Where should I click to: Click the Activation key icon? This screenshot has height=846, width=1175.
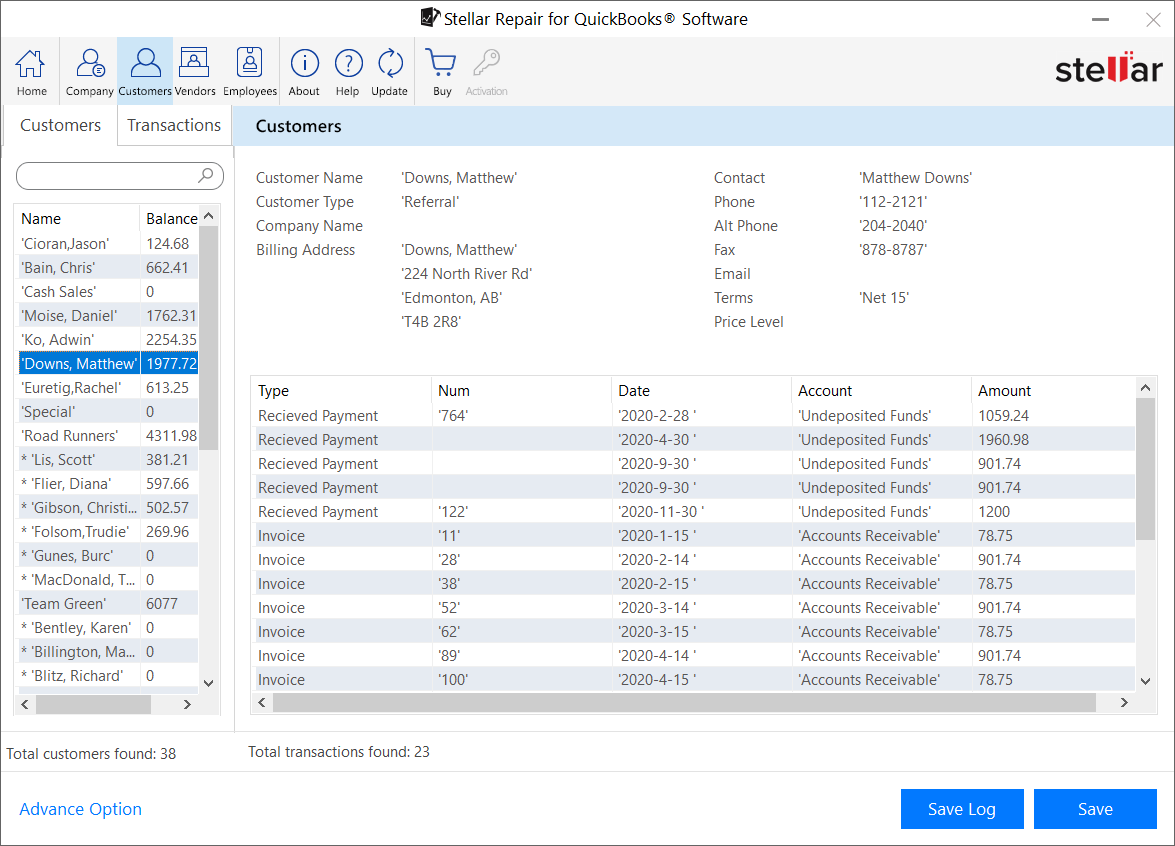(x=486, y=72)
